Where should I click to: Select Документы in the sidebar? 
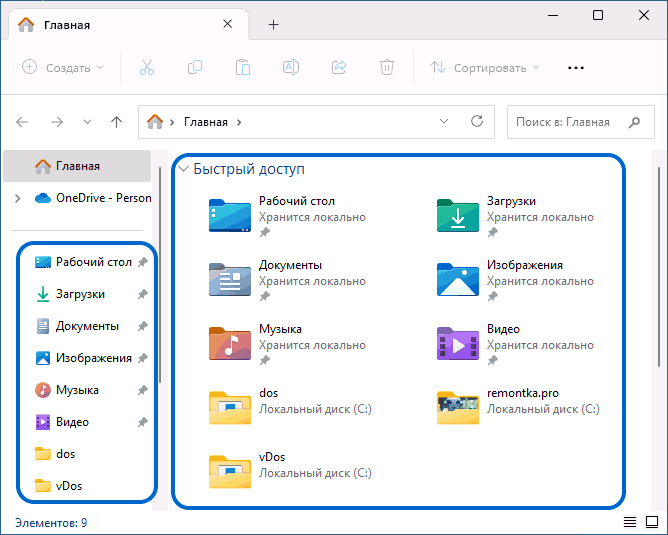[77, 326]
